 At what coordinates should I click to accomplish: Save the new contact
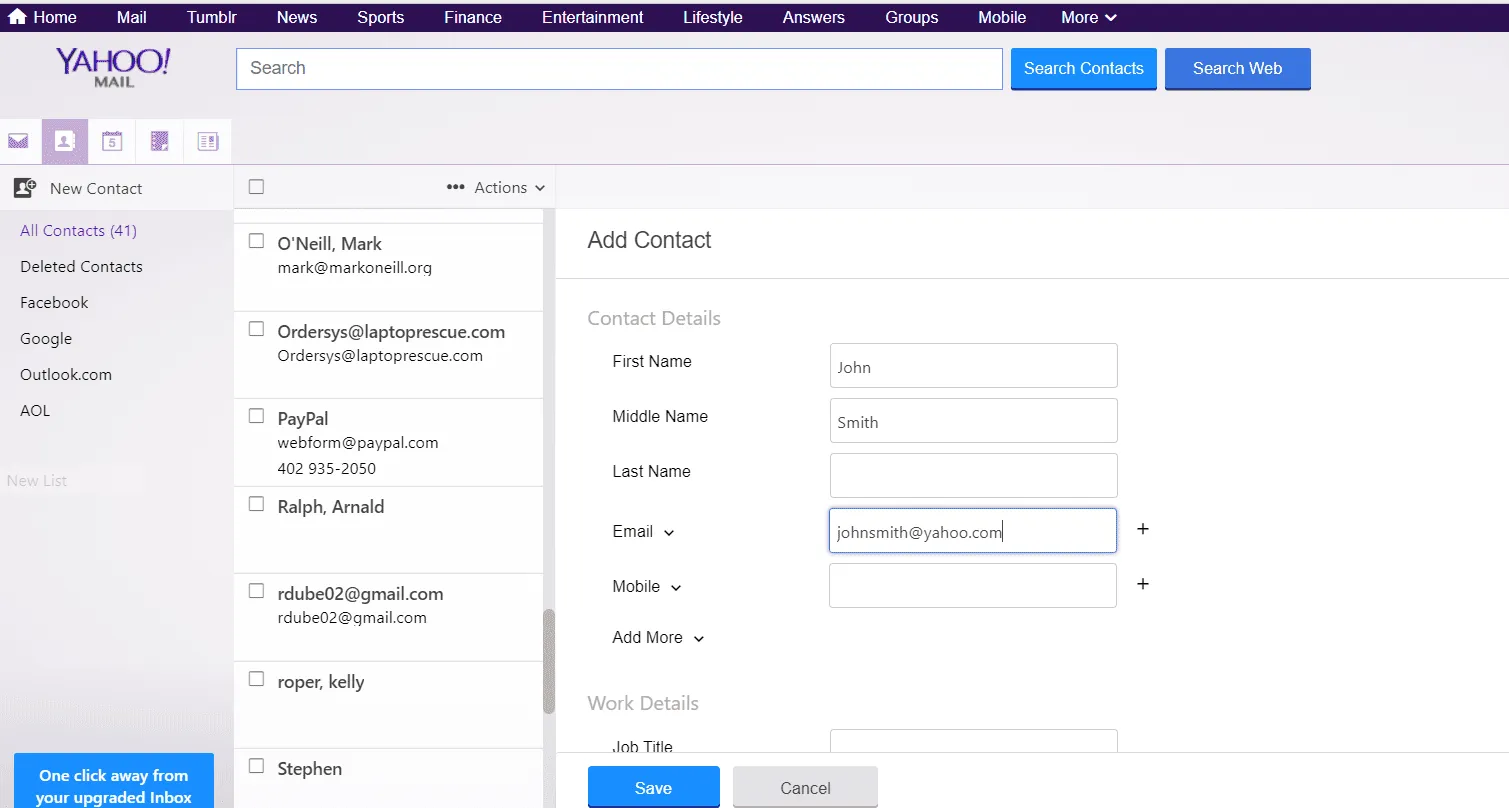click(x=654, y=787)
